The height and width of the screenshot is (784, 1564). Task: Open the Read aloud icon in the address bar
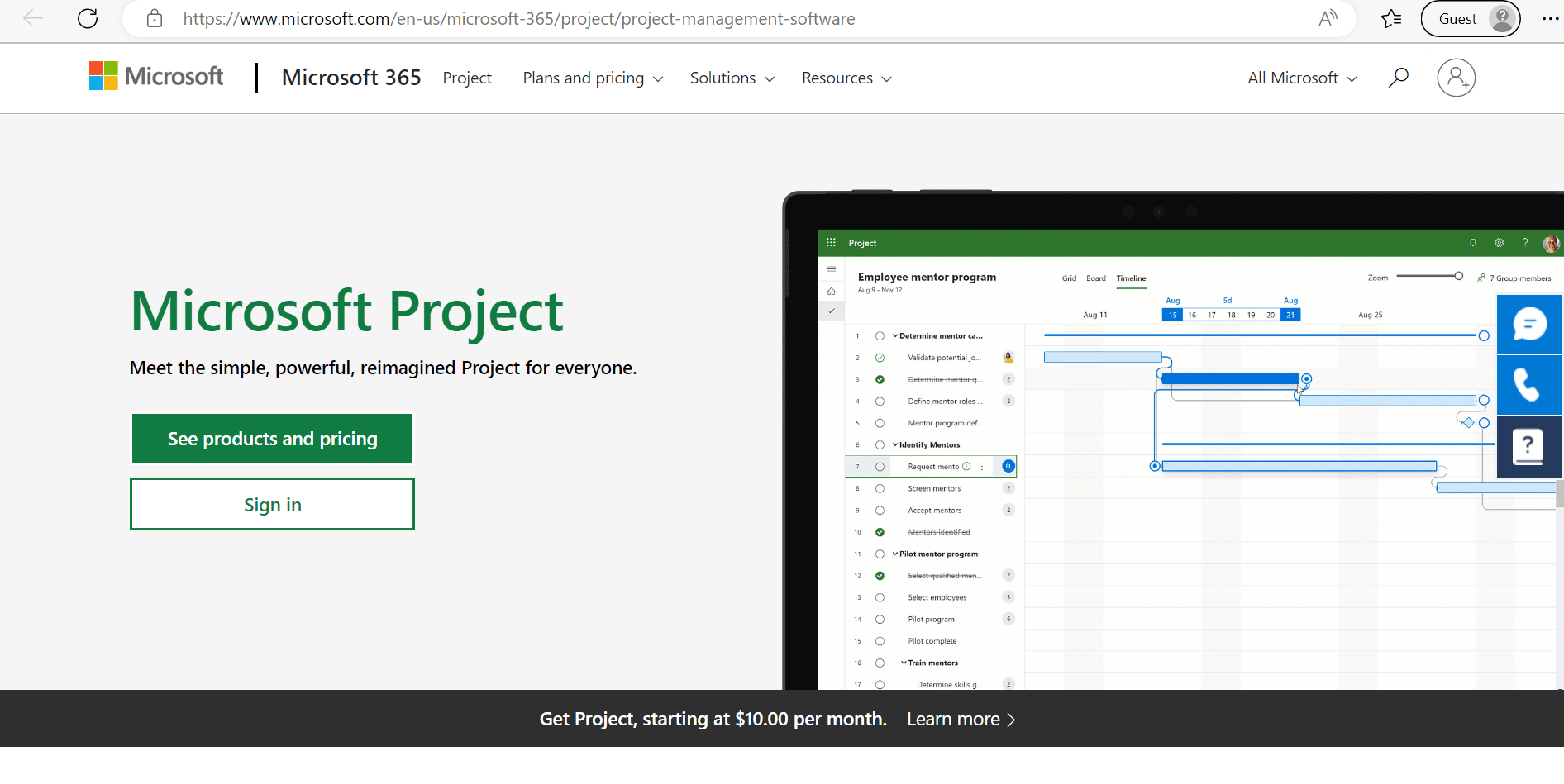[1328, 18]
